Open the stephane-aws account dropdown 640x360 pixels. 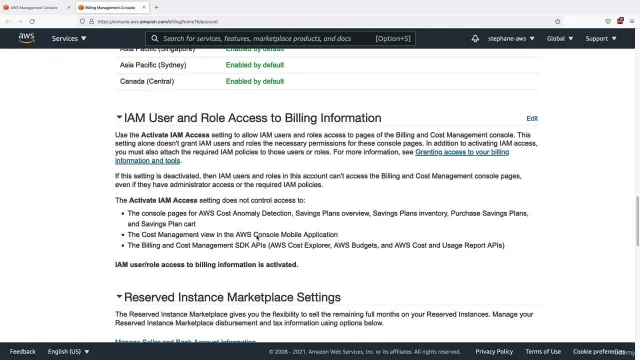click(511, 38)
